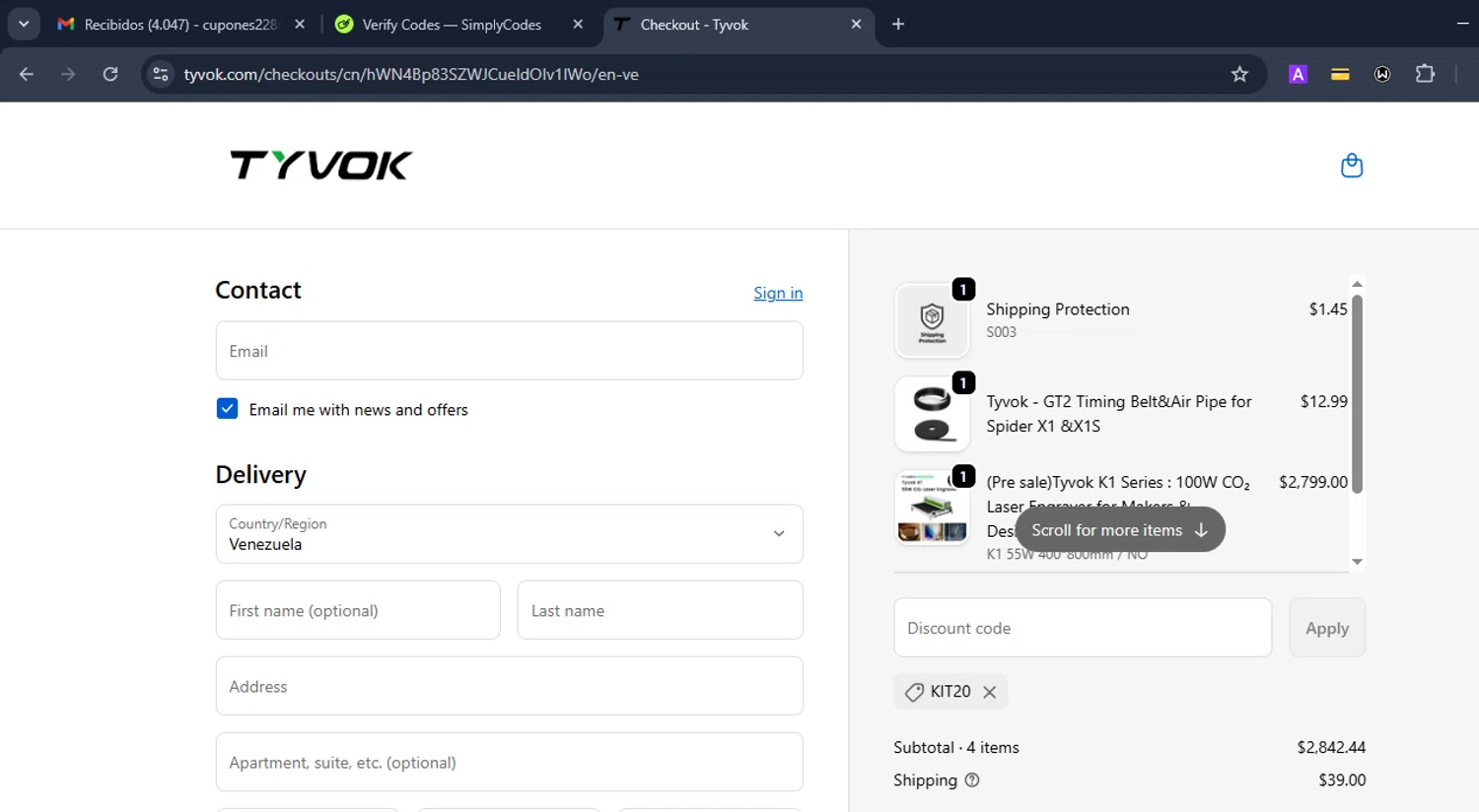
Task: Click the $2,799.00 price
Action: pyautogui.click(x=1313, y=482)
